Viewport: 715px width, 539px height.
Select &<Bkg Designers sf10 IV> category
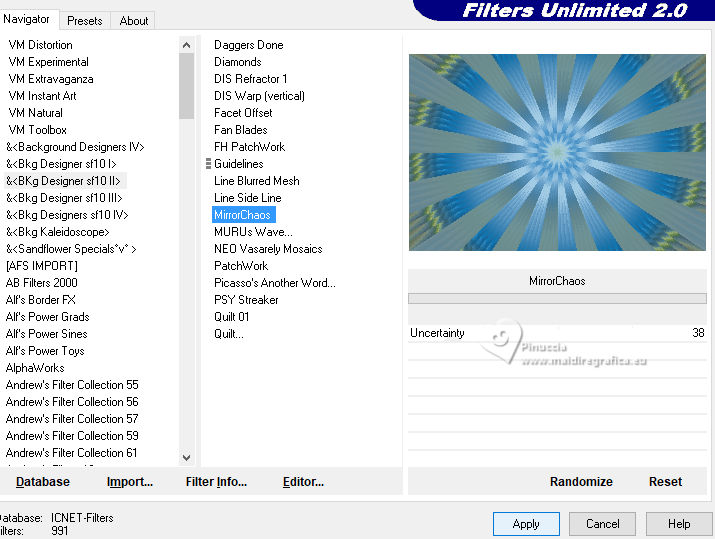pos(67,215)
